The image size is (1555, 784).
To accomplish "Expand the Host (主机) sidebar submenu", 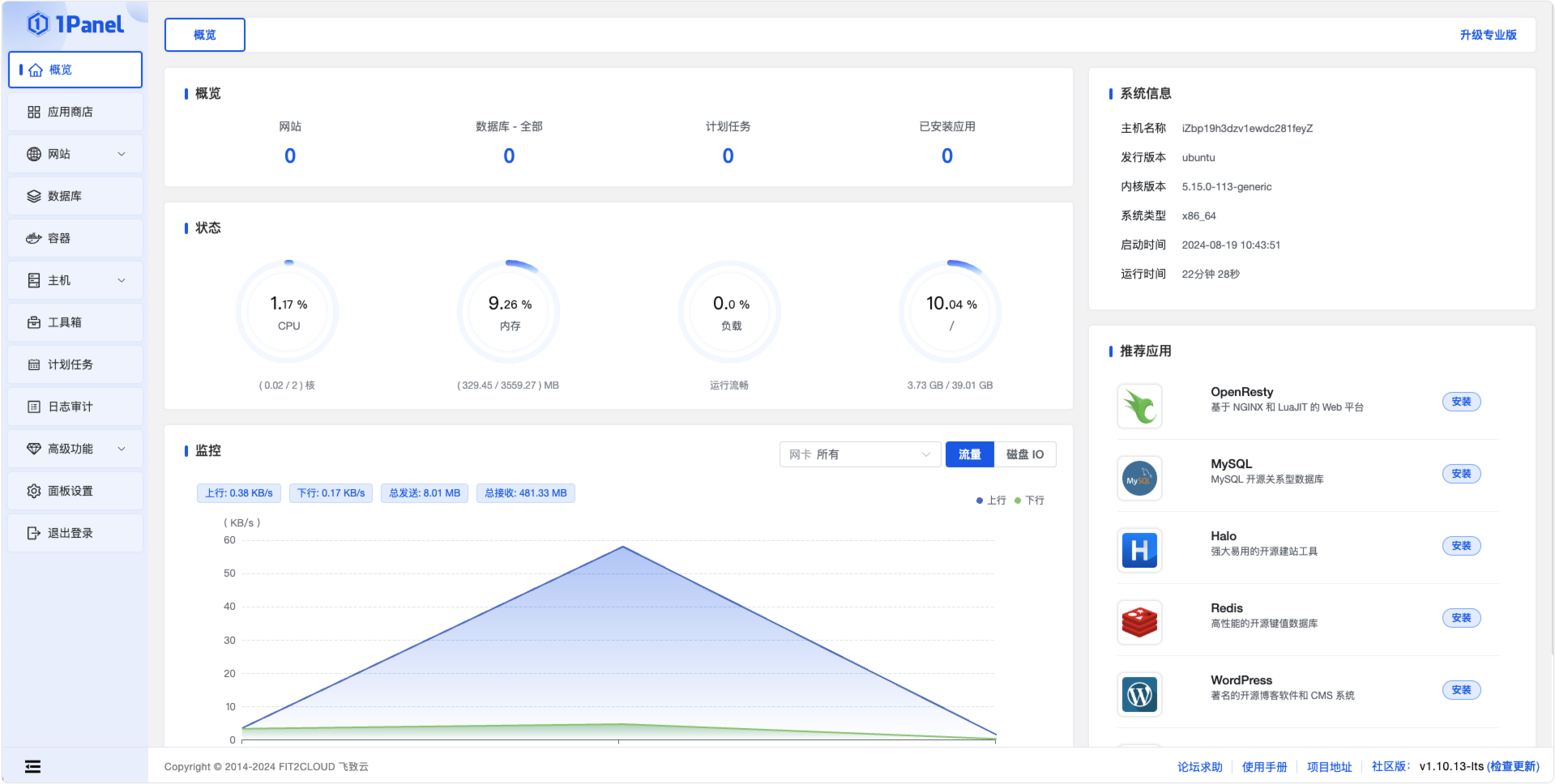I will click(x=122, y=280).
